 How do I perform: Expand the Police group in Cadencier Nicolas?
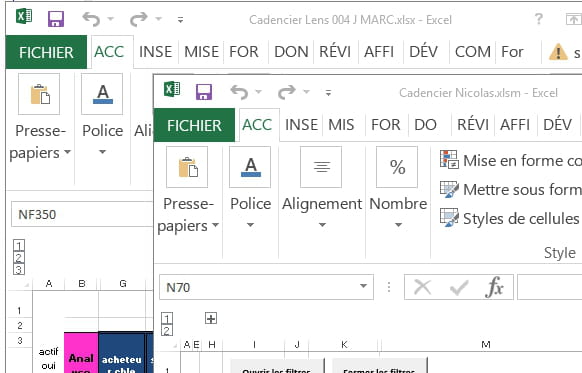pyautogui.click(x=251, y=188)
